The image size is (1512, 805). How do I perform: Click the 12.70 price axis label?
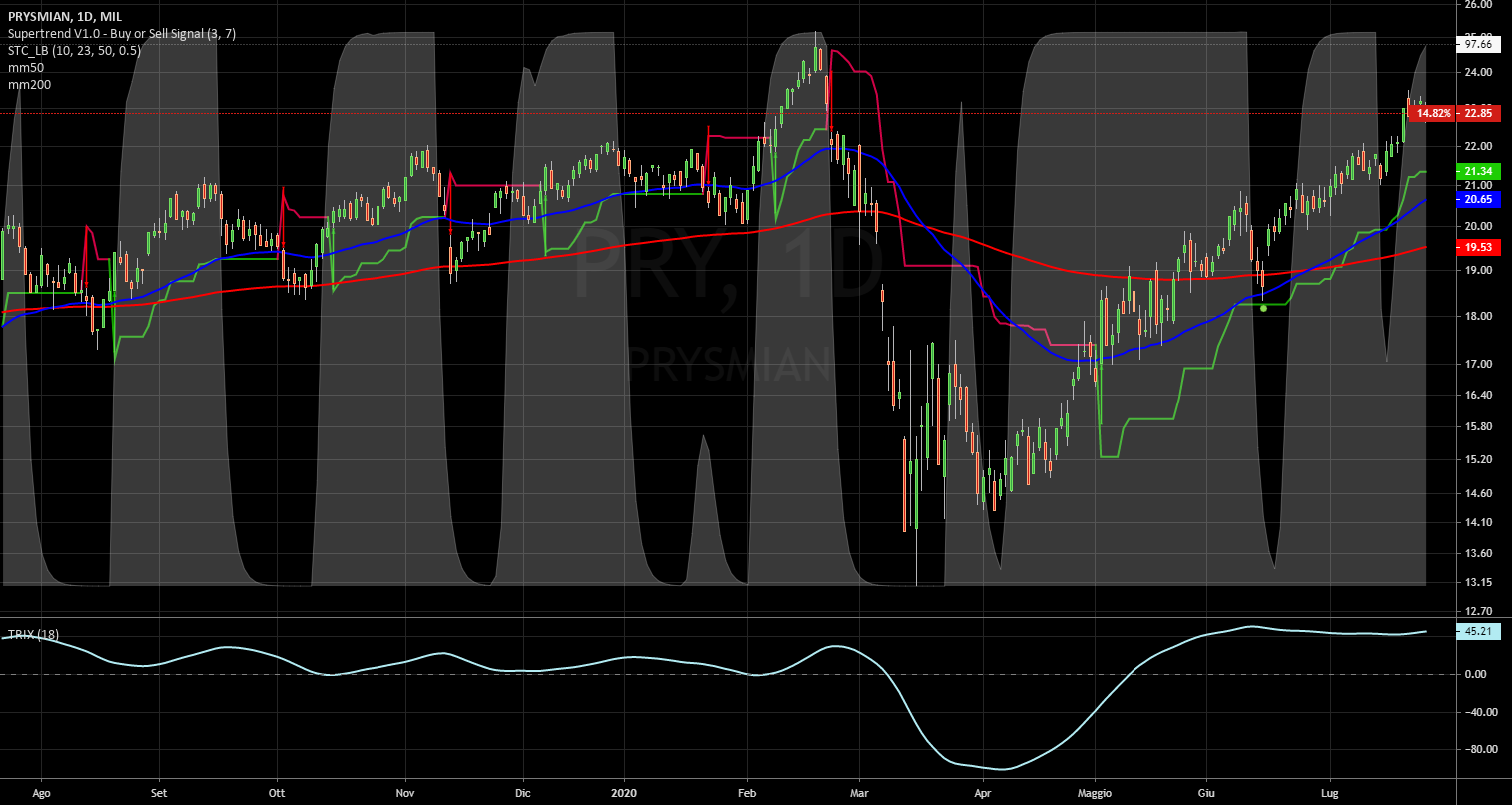pyautogui.click(x=1478, y=610)
